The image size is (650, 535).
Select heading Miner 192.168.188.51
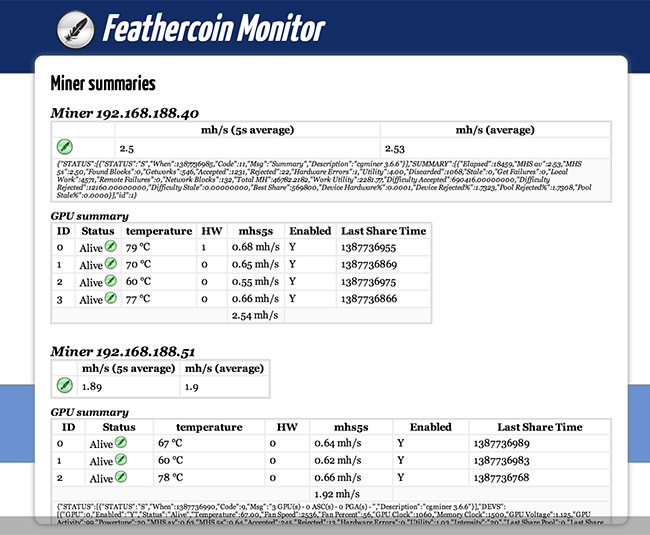click(x=123, y=352)
